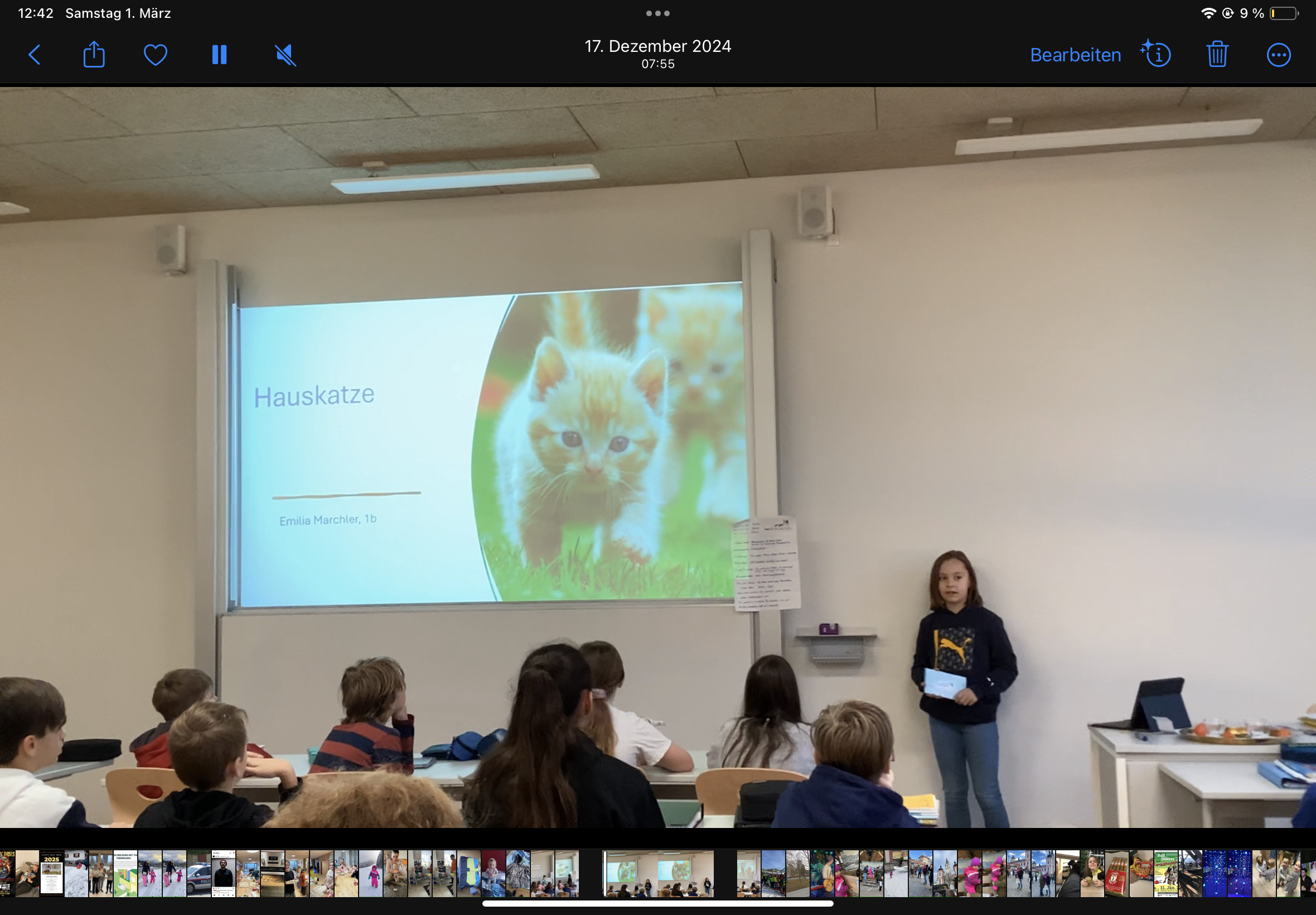Image resolution: width=1316 pixels, height=915 pixels.
Task: Tap the battery indicator in status bar
Action: 1283,13
